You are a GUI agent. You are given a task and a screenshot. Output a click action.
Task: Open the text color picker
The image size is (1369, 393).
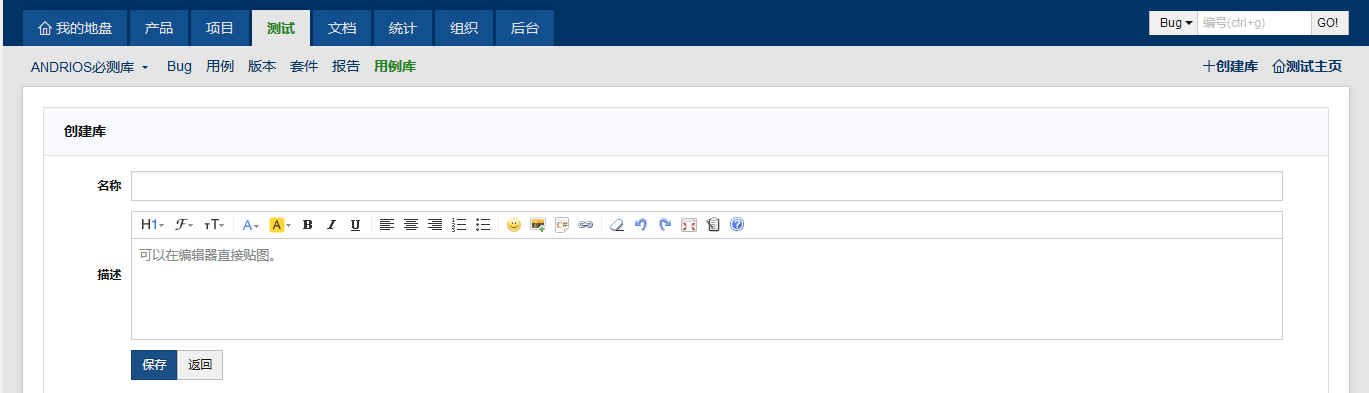pos(251,225)
